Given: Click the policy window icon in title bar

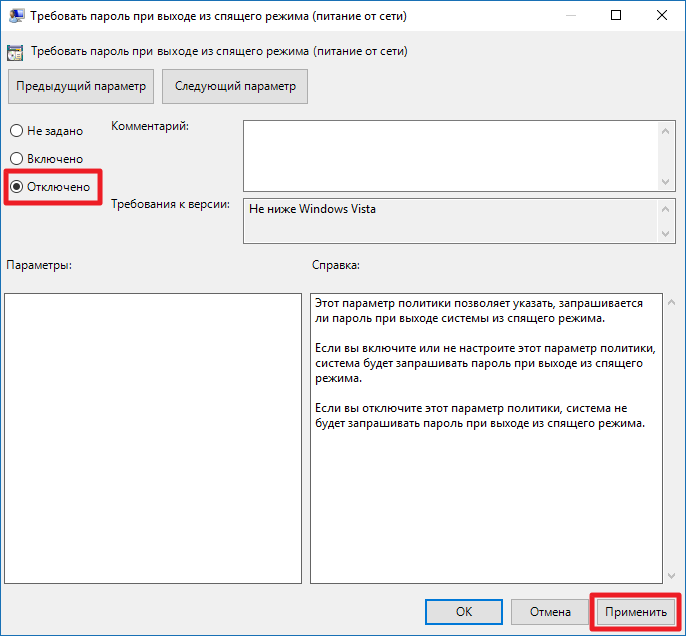Looking at the screenshot, I should tap(16, 16).
